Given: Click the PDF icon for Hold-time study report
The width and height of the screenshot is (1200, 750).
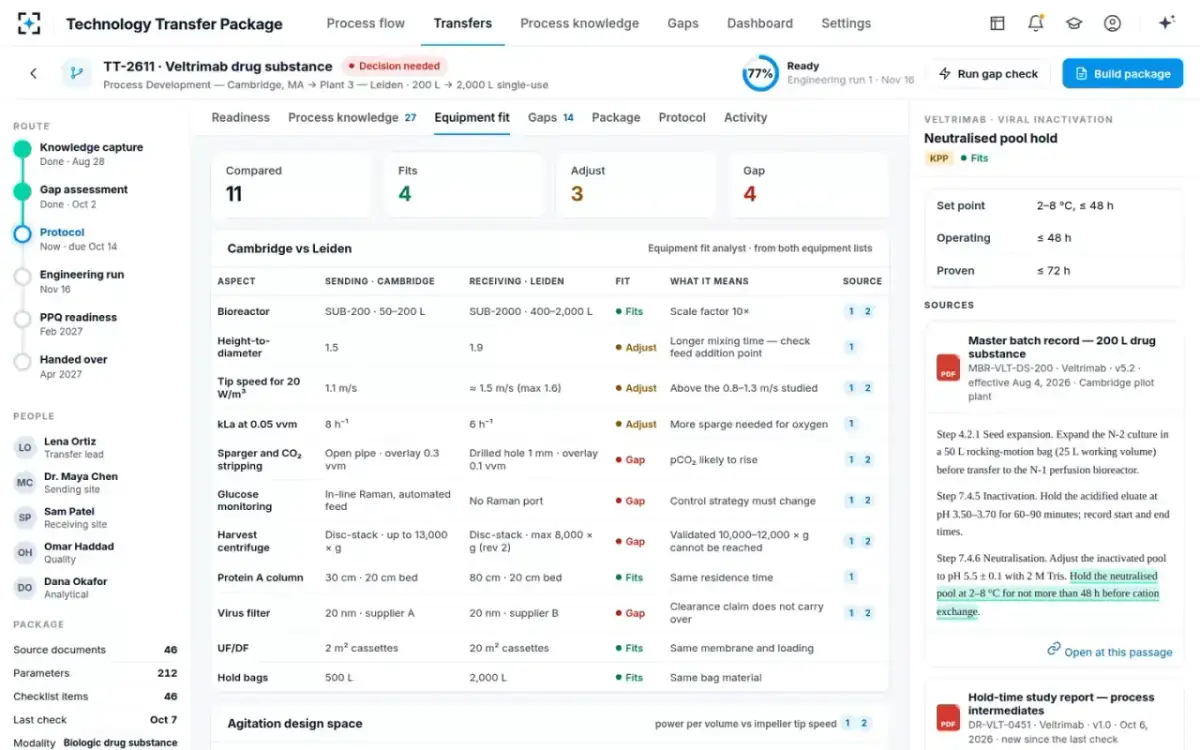Looking at the screenshot, I should click(948, 717).
